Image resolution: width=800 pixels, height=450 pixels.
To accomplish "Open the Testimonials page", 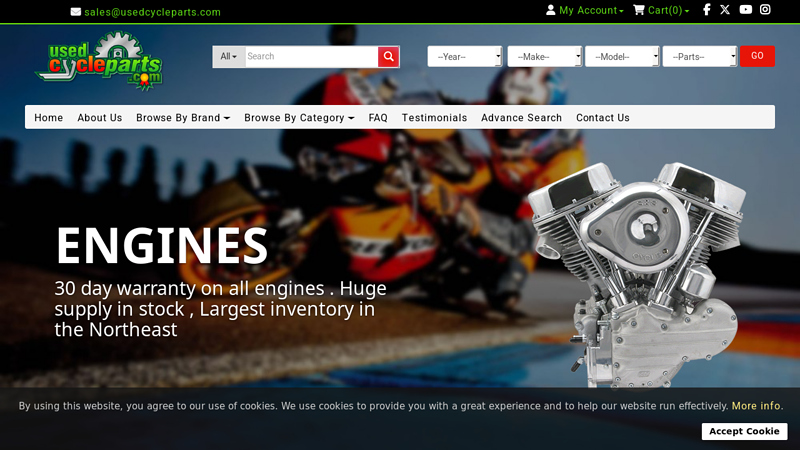I will tap(434, 118).
